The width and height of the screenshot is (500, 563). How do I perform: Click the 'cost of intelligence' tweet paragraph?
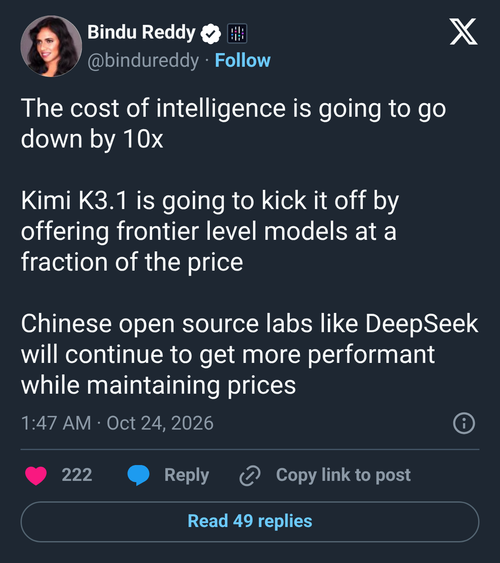[234, 123]
